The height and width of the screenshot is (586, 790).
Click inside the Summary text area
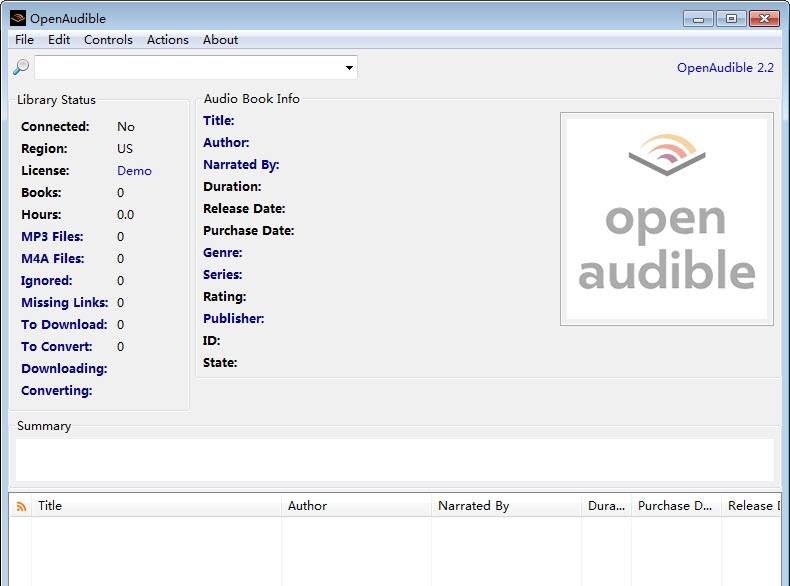click(394, 460)
